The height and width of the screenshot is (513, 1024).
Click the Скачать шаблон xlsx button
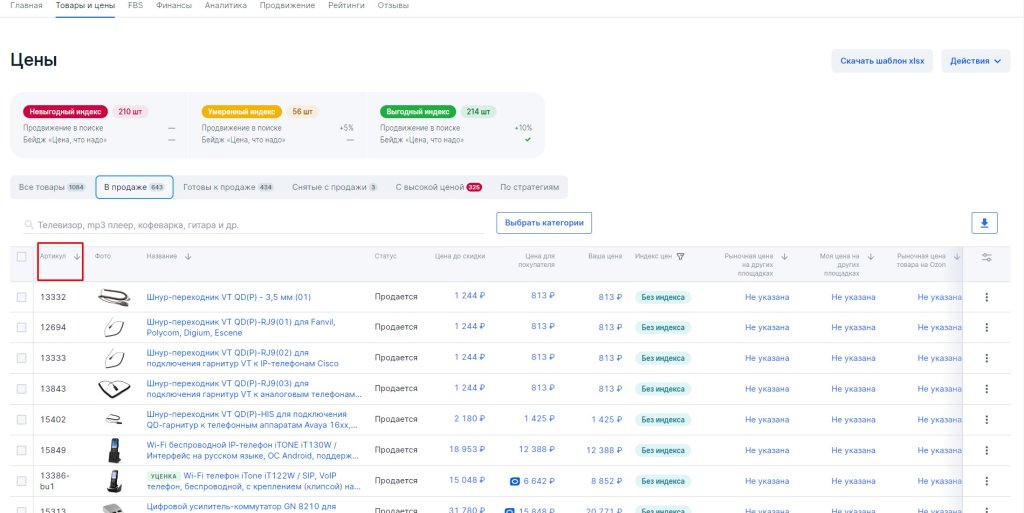[x=881, y=61]
